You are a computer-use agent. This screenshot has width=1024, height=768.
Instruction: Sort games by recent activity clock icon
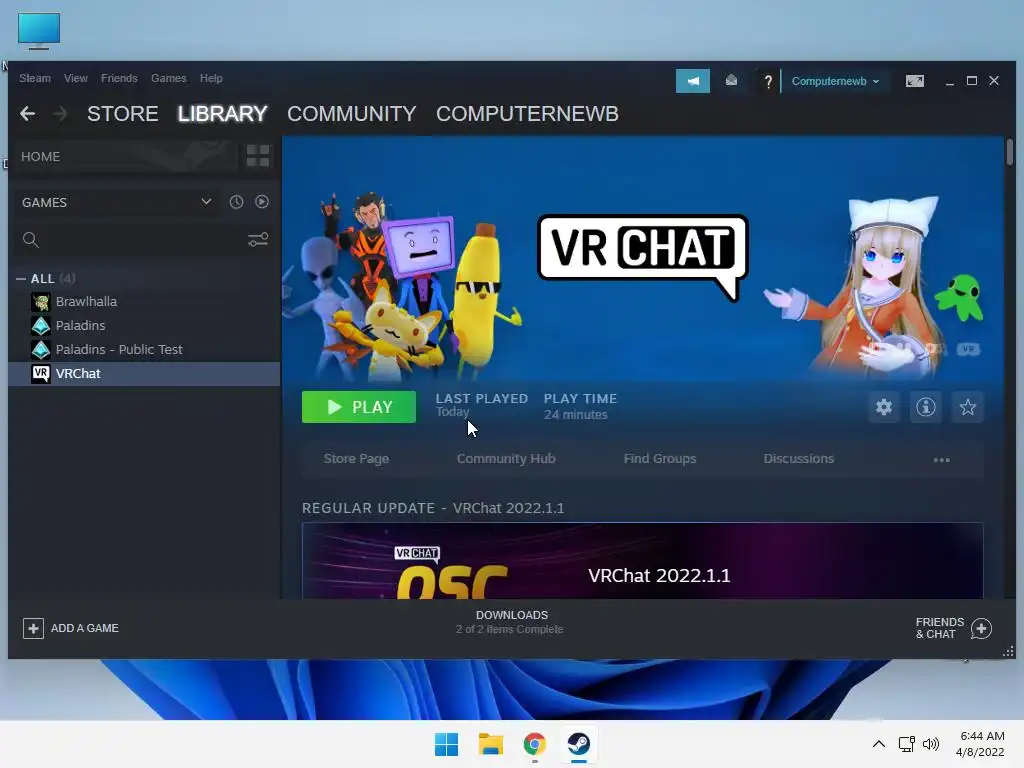click(x=236, y=202)
